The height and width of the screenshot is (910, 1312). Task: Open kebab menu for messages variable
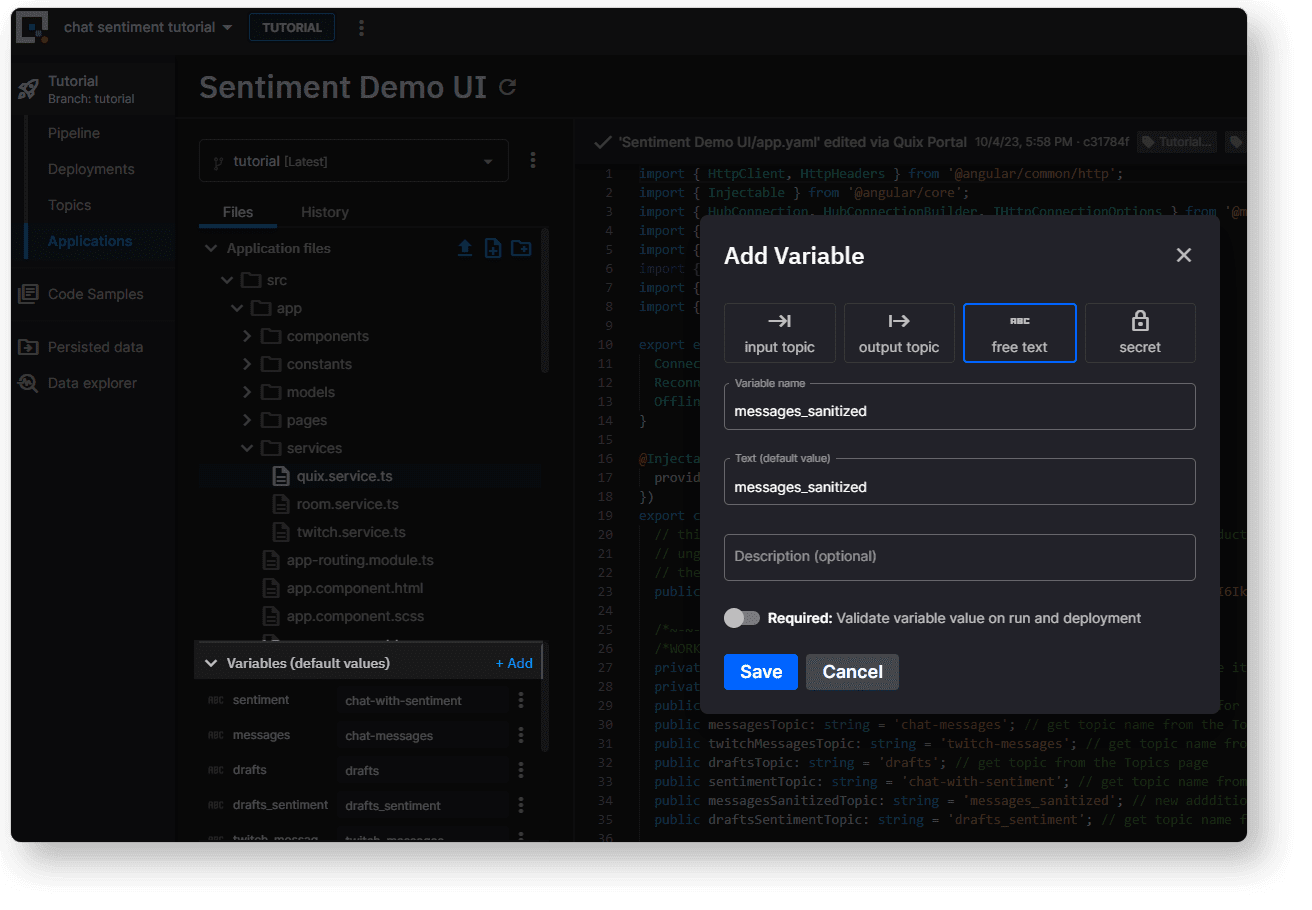521,736
